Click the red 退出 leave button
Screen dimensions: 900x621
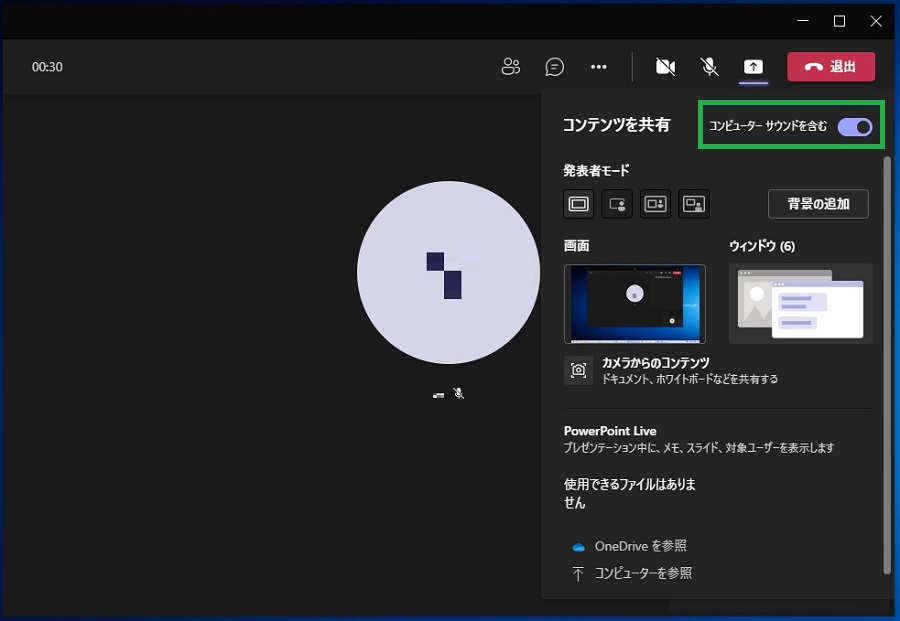point(831,67)
